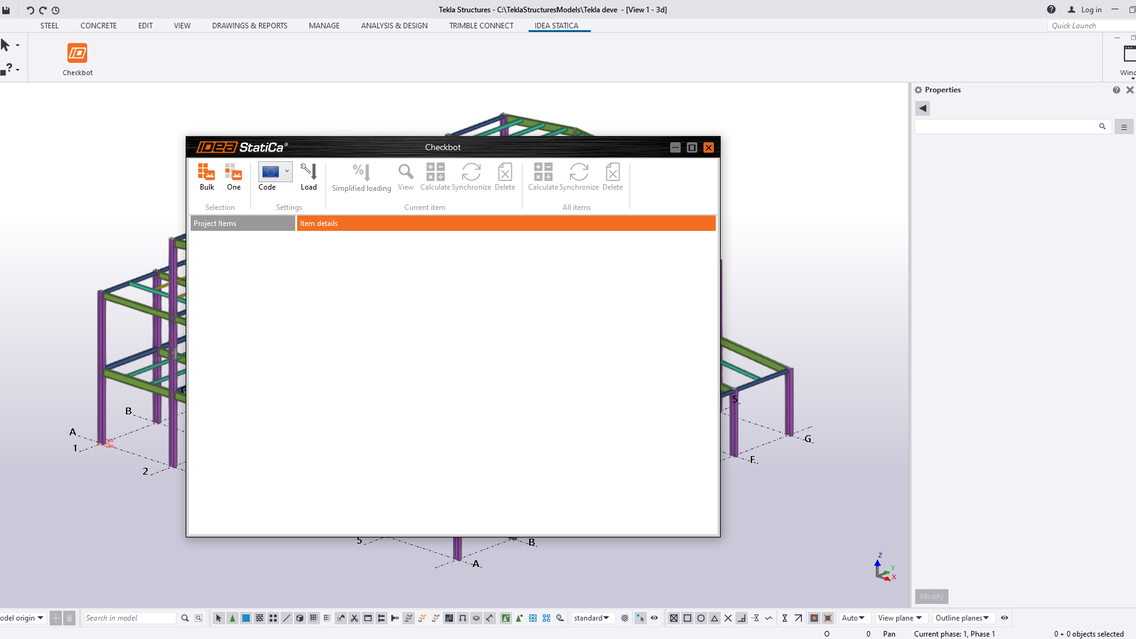Open the ANALYSIS & DESIGN tab
The width and height of the screenshot is (1136, 639).
click(x=394, y=25)
